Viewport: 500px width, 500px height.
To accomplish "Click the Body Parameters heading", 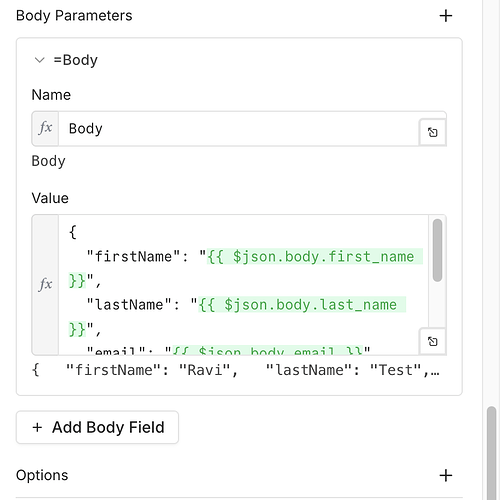I will click(x=74, y=16).
